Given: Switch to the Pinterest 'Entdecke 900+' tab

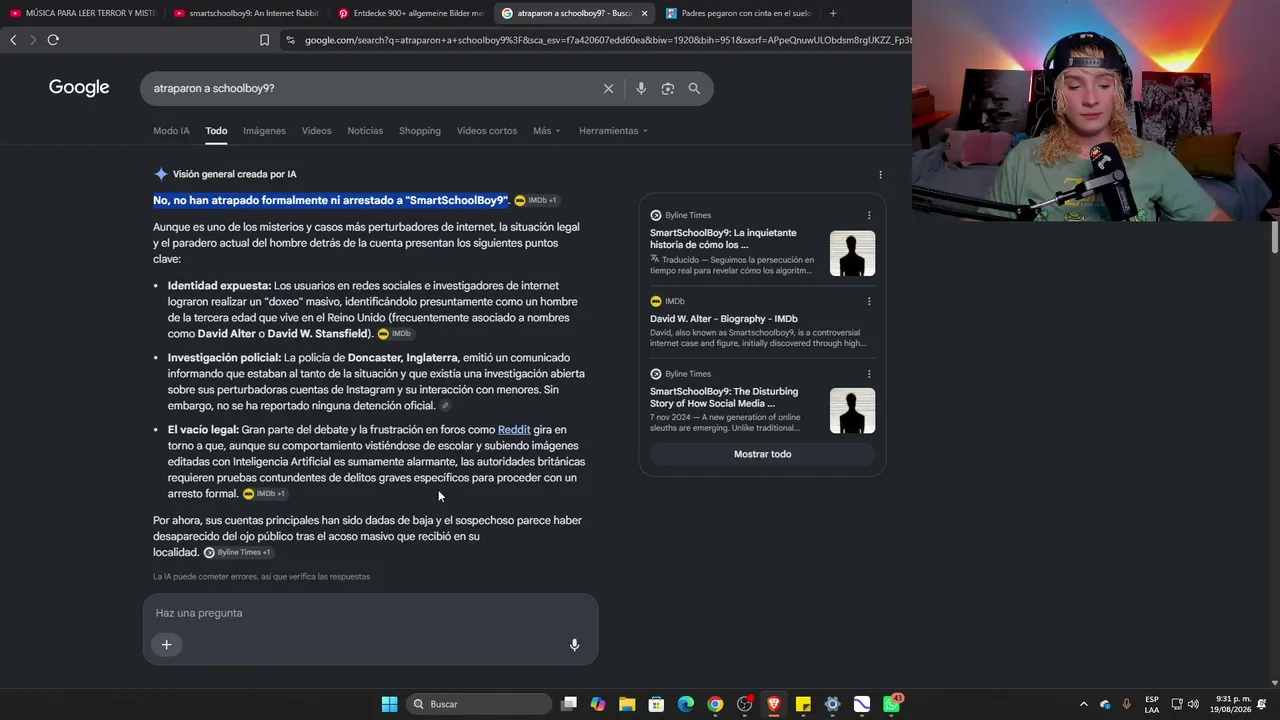Looking at the screenshot, I should pyautogui.click(x=410, y=13).
